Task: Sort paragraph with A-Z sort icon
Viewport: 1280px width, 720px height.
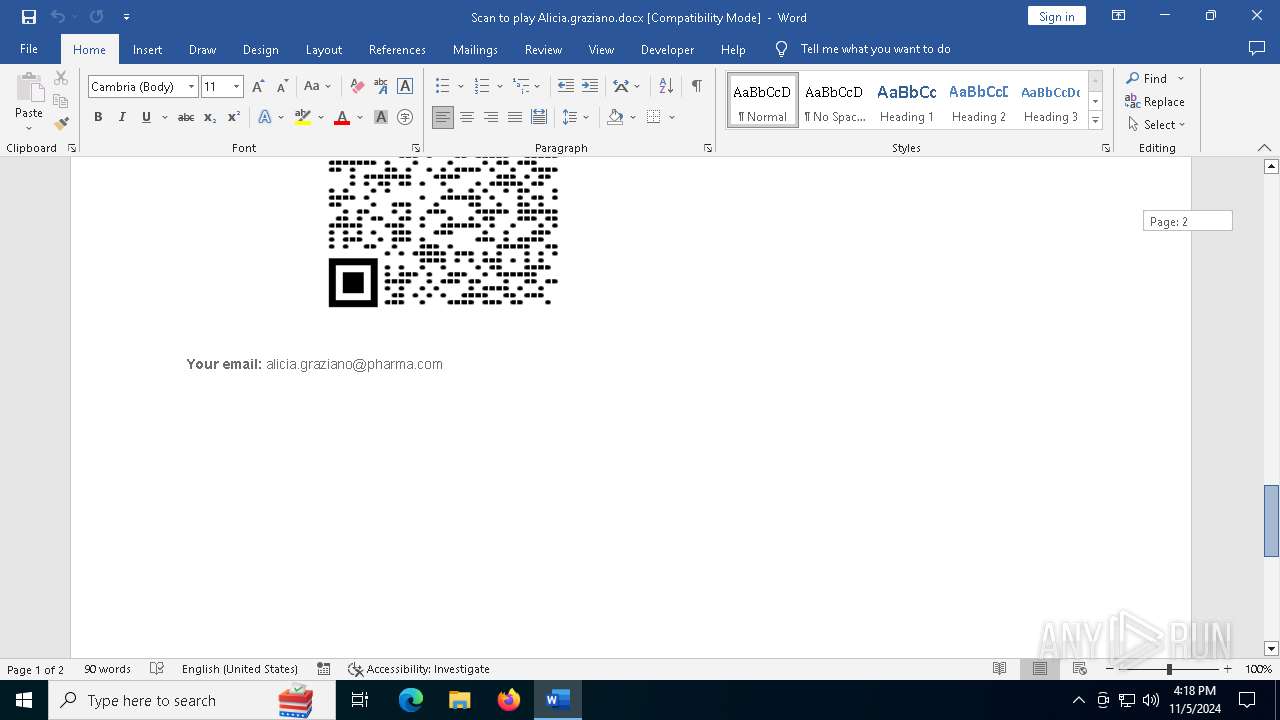Action: pyautogui.click(x=666, y=86)
